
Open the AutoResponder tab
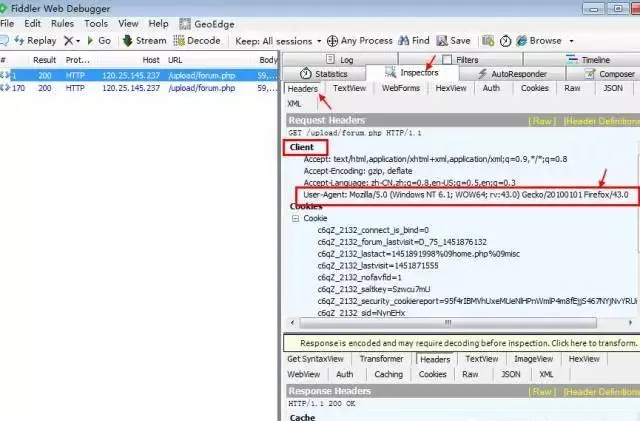pyautogui.click(x=512, y=74)
